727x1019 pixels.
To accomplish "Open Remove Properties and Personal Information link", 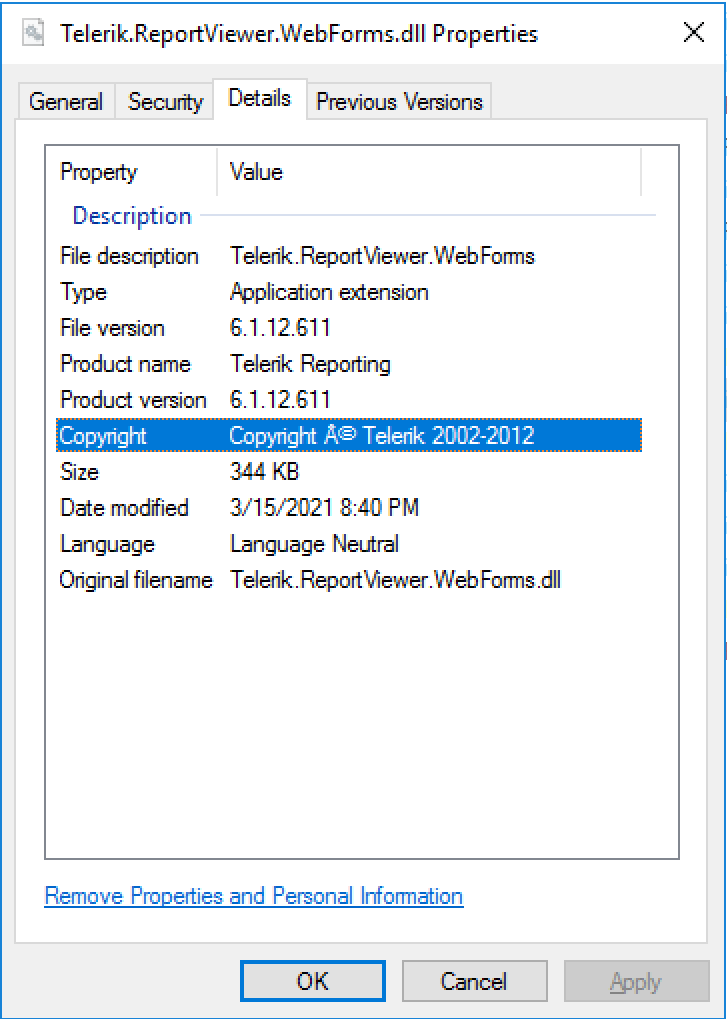I will click(x=254, y=896).
